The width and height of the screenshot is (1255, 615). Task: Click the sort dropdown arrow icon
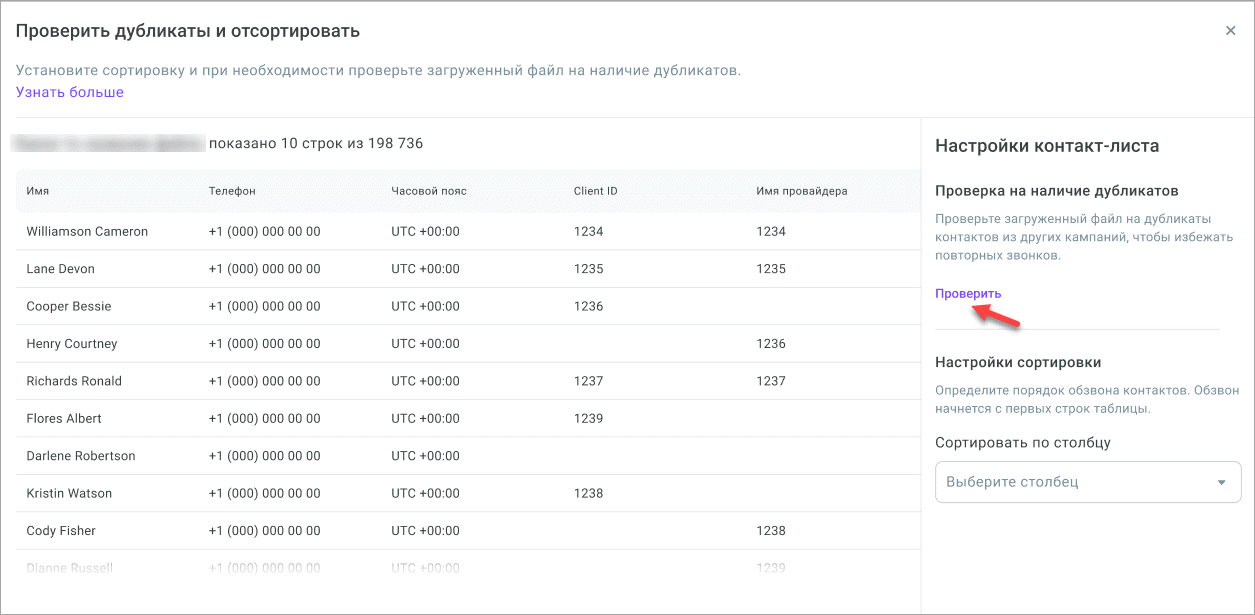point(1221,482)
